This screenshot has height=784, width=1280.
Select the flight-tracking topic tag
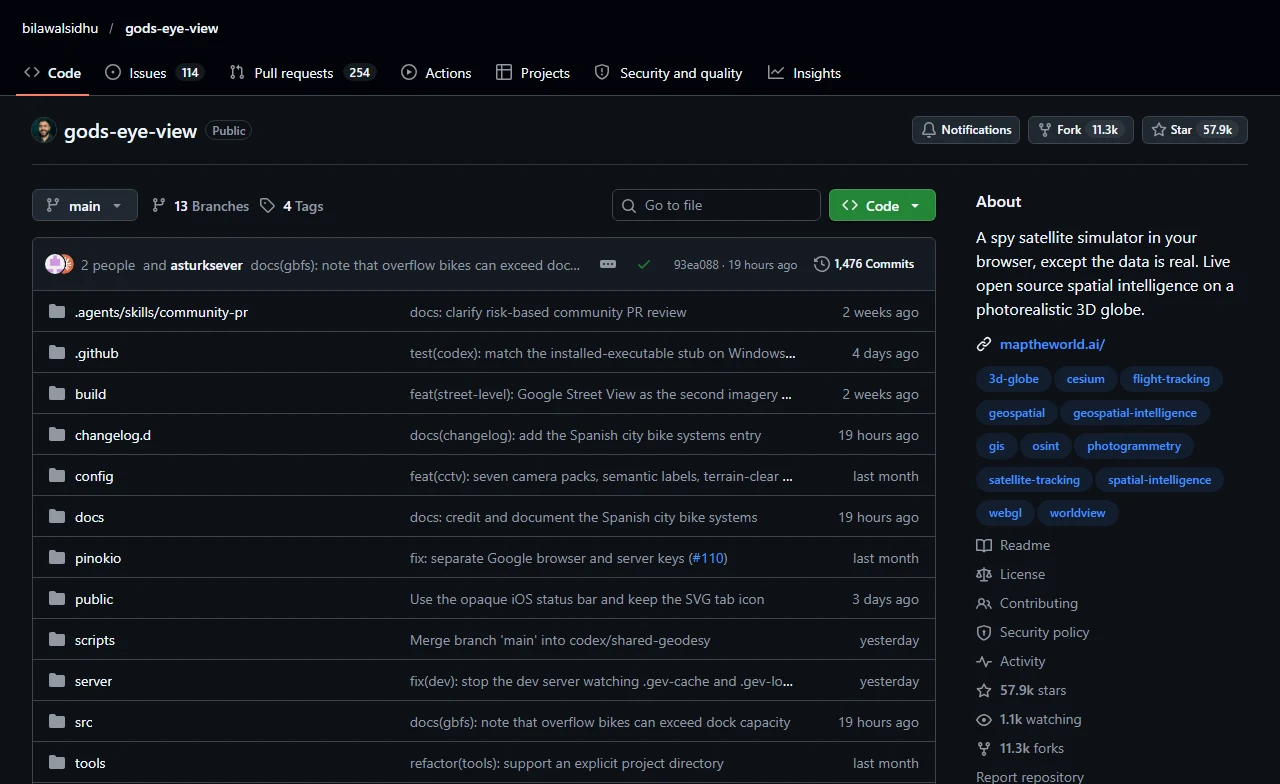(1171, 379)
